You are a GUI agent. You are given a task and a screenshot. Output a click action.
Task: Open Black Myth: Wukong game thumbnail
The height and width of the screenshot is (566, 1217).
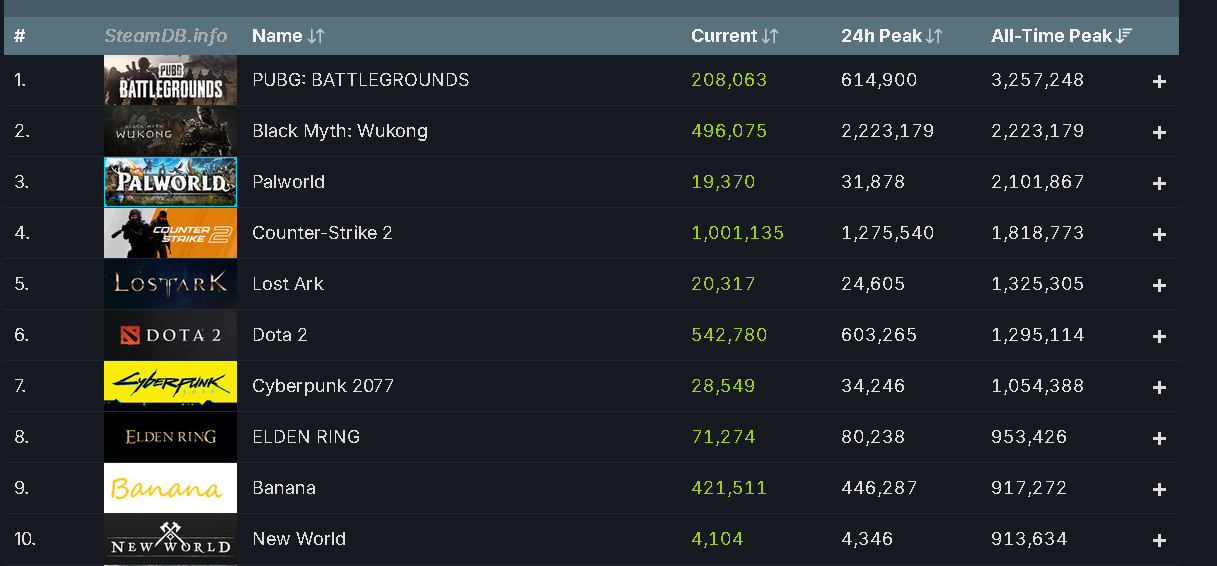pos(170,131)
